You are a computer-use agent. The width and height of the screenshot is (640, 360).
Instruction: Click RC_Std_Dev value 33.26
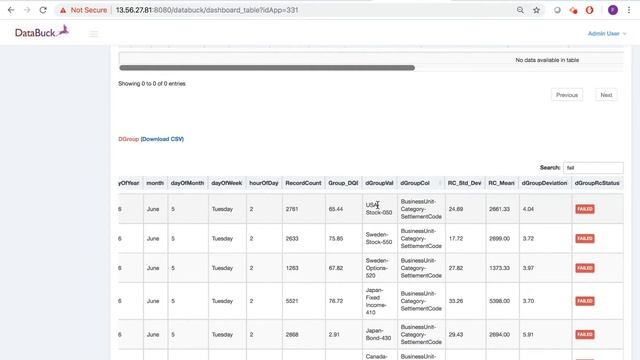tap(456, 301)
